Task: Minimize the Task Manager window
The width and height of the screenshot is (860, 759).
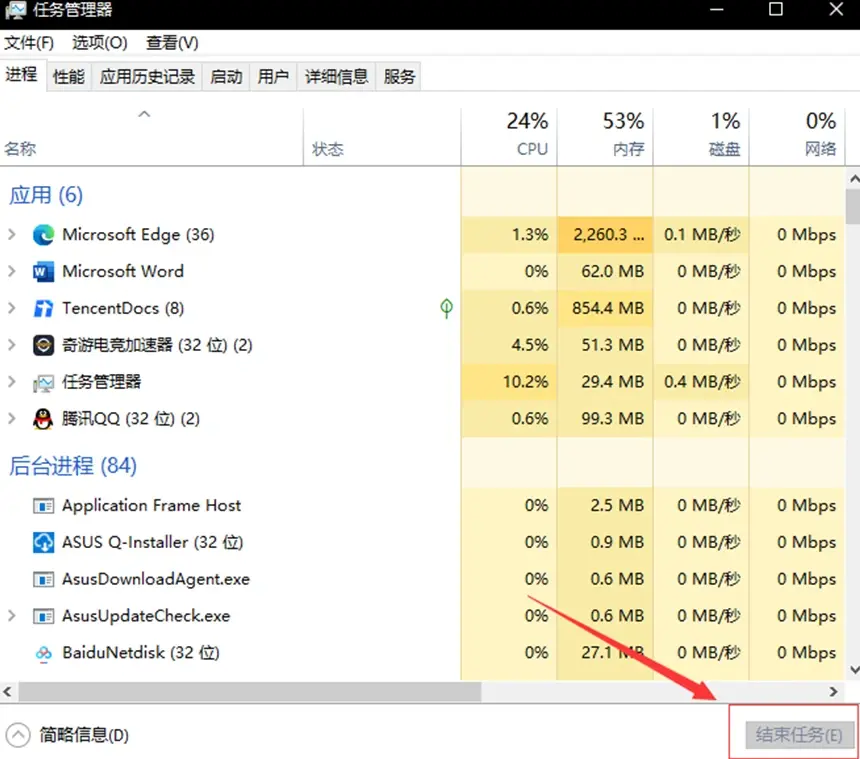Action: [717, 9]
